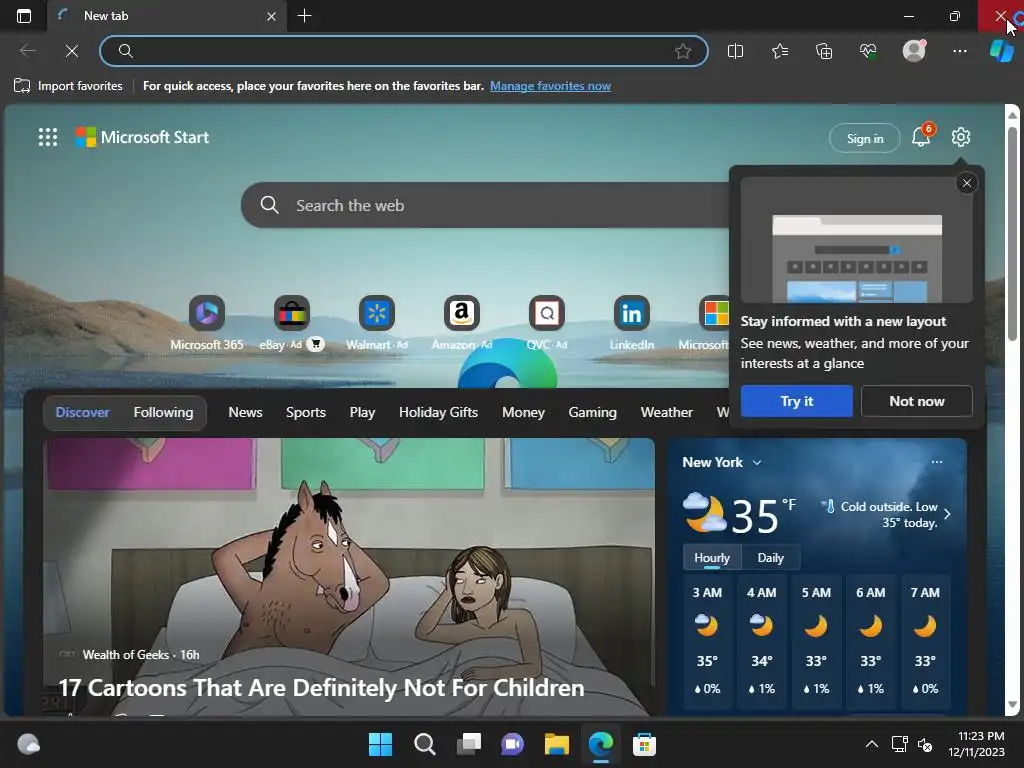Expand New York location dropdown
This screenshot has height=768, width=1024.
pos(756,462)
